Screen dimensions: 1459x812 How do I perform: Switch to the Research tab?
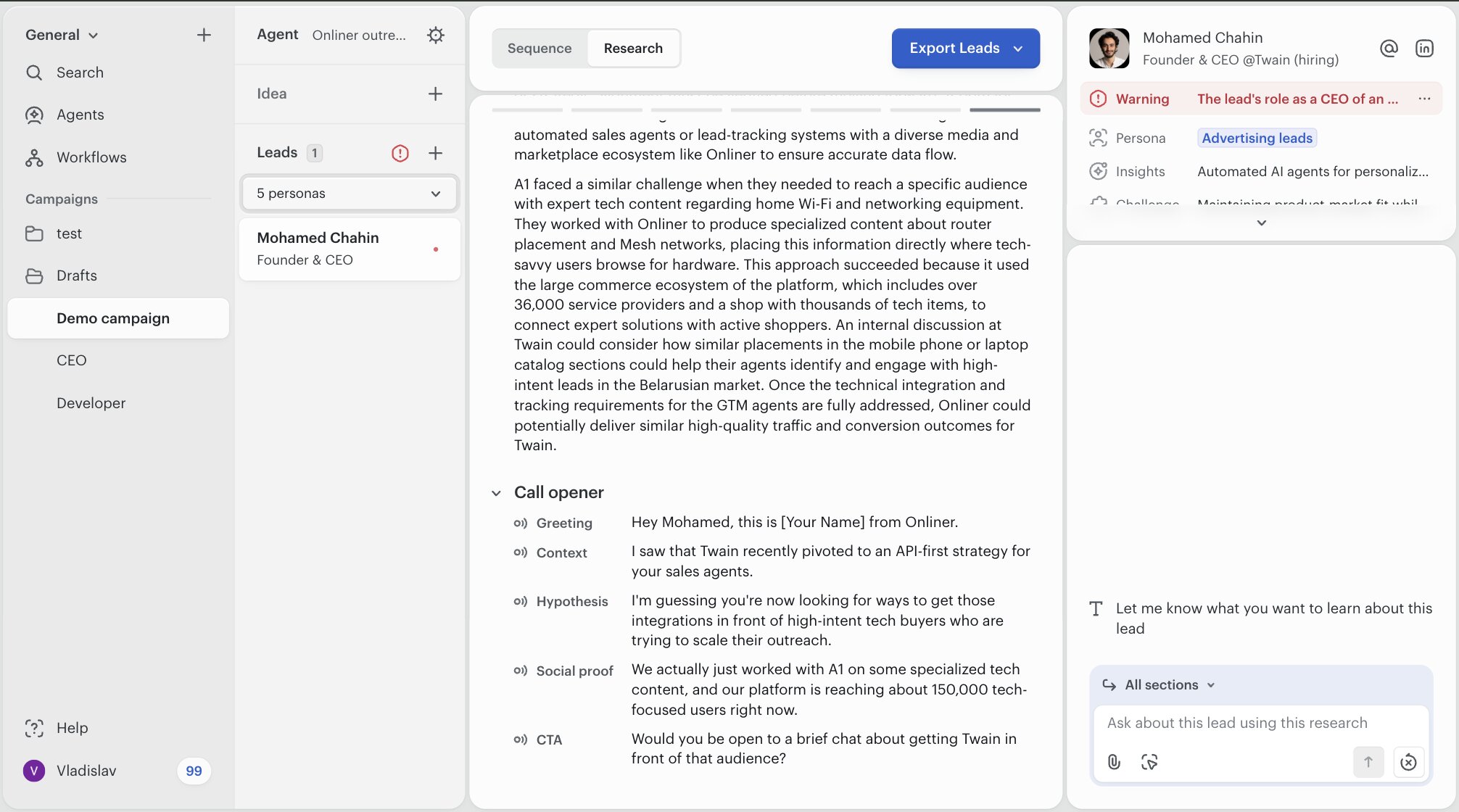[633, 48]
